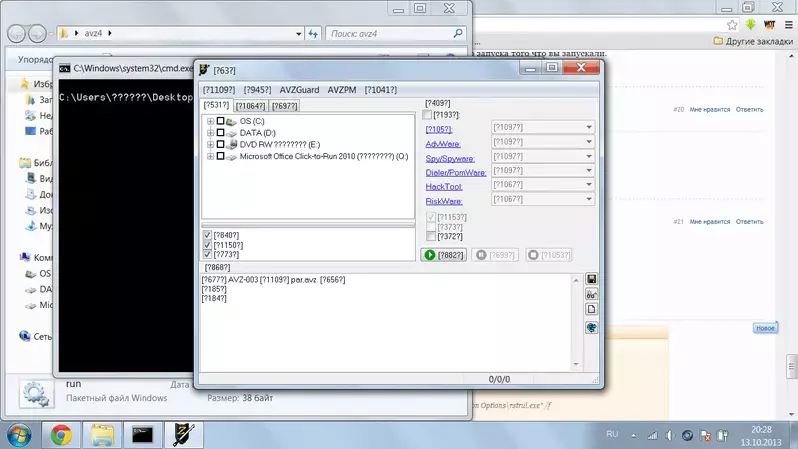Toggle the [?372?] checkbox
Screen dimensions: 798x449
click(x=431, y=236)
